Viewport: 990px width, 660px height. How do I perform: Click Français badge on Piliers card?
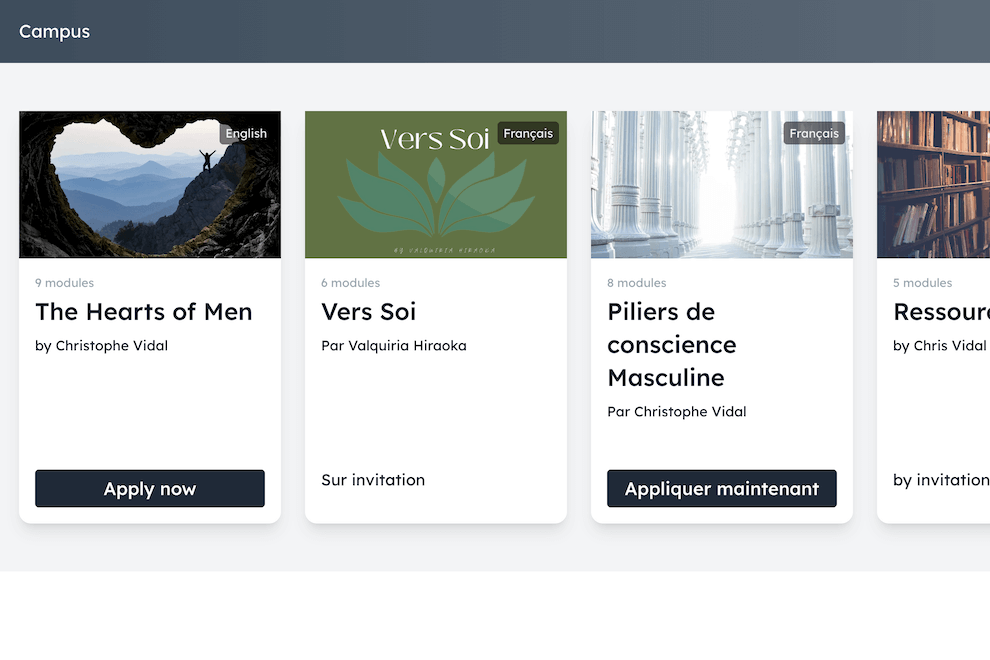click(x=814, y=133)
